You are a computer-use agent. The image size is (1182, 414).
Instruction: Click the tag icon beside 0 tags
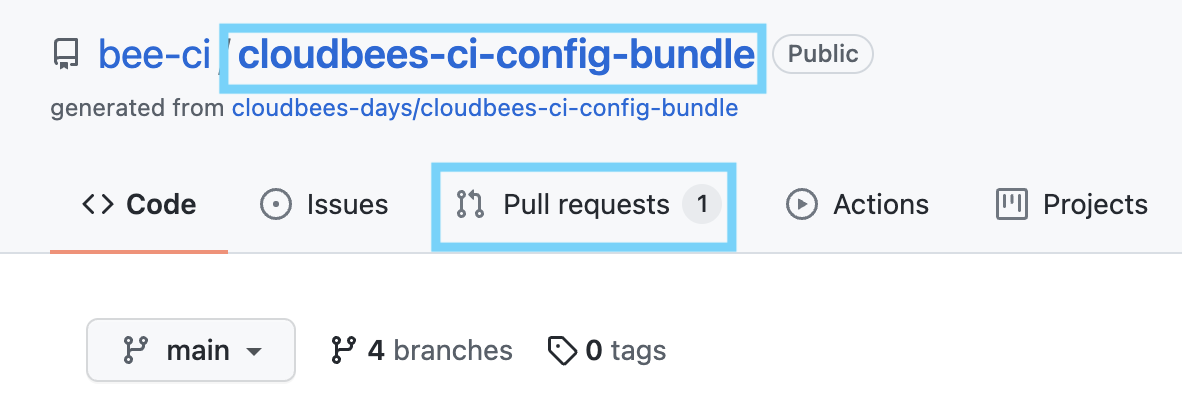562,350
